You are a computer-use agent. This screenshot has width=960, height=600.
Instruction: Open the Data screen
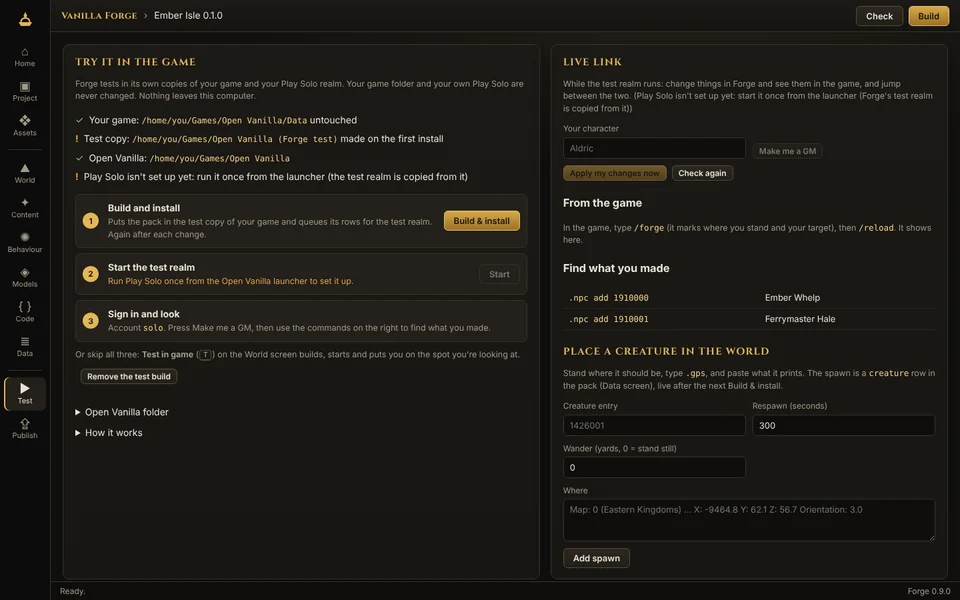tap(24, 347)
